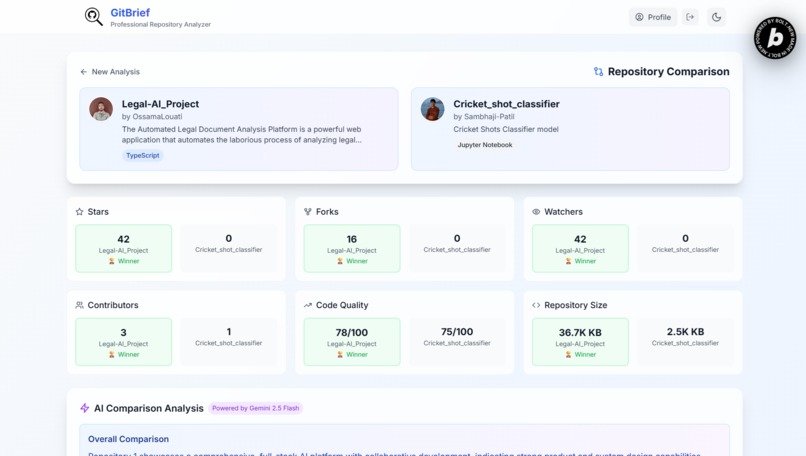Screen dimensions: 806x456
Task: Click the Forks branch icon
Action: (x=307, y=211)
